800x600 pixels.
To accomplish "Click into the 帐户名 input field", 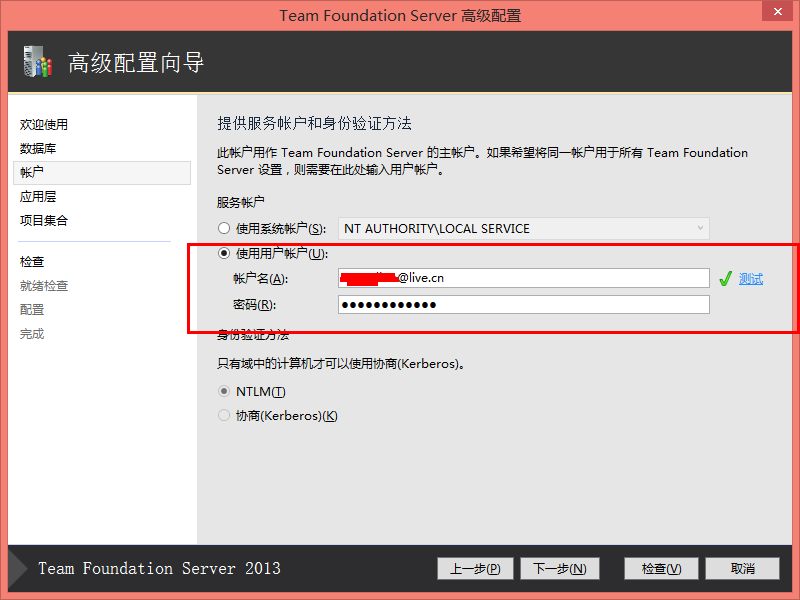I will tap(523, 278).
